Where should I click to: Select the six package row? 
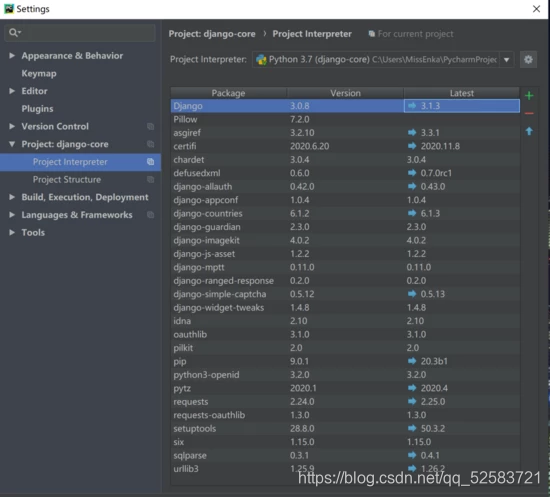(x=345, y=442)
